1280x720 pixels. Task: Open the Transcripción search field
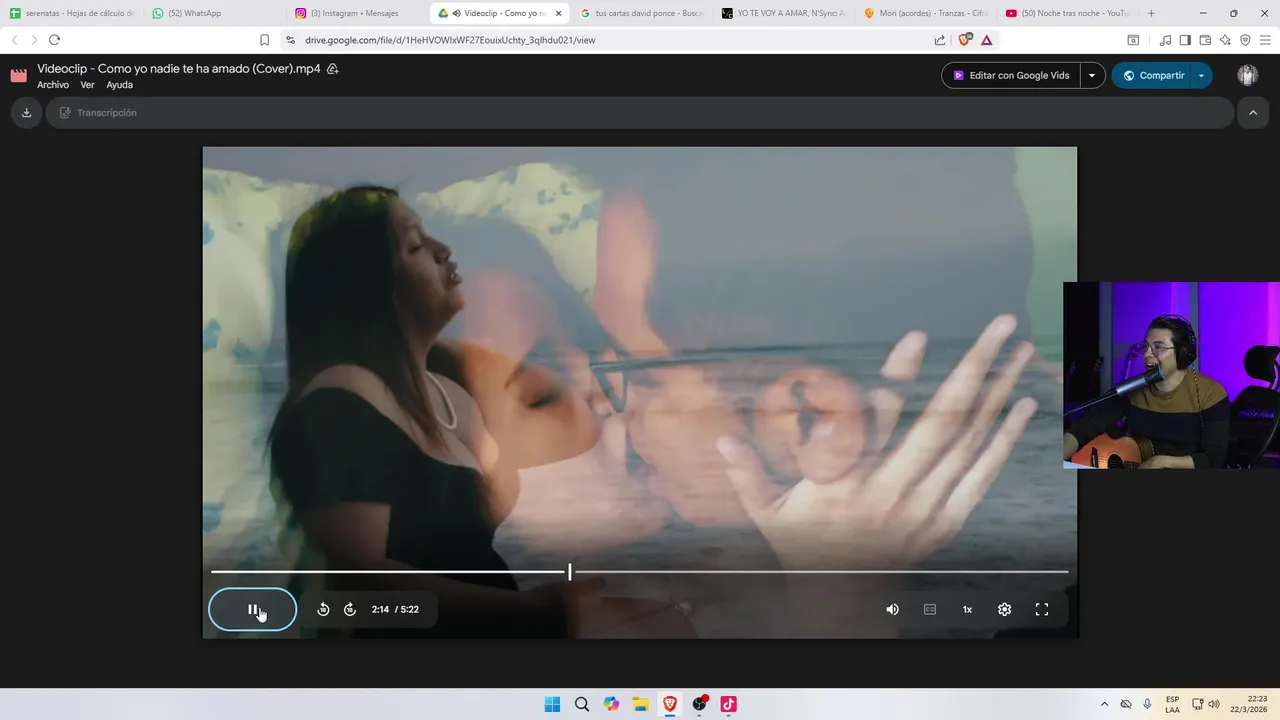640,113
